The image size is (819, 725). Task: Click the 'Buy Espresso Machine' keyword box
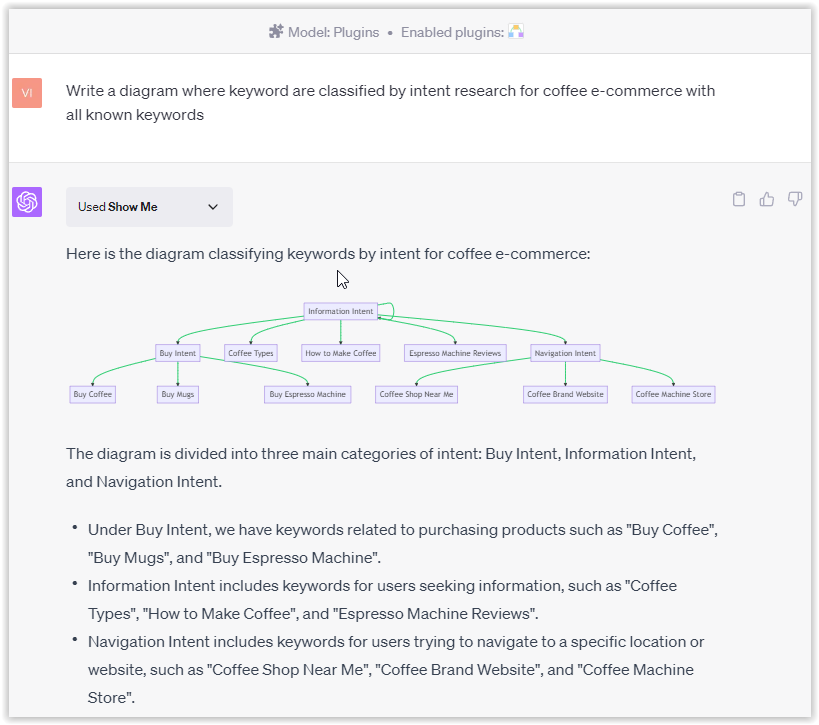[306, 394]
